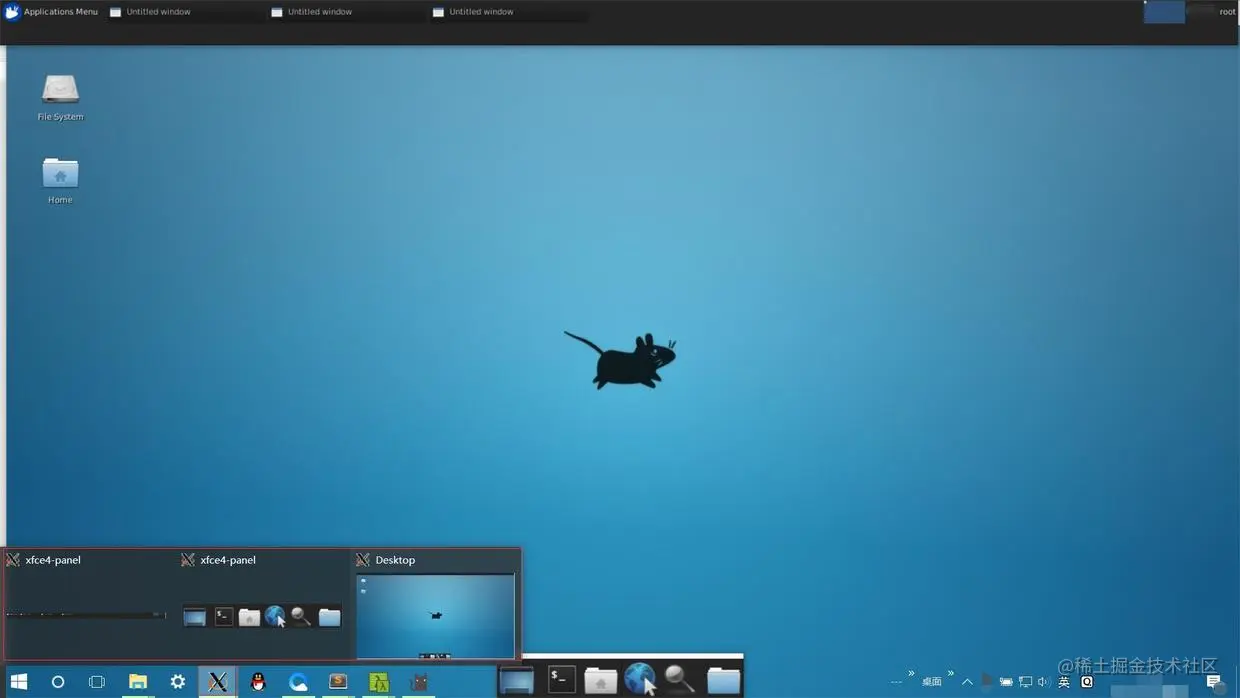Open the Settings gear on the taskbar
This screenshot has height=698, width=1240.
pos(177,681)
